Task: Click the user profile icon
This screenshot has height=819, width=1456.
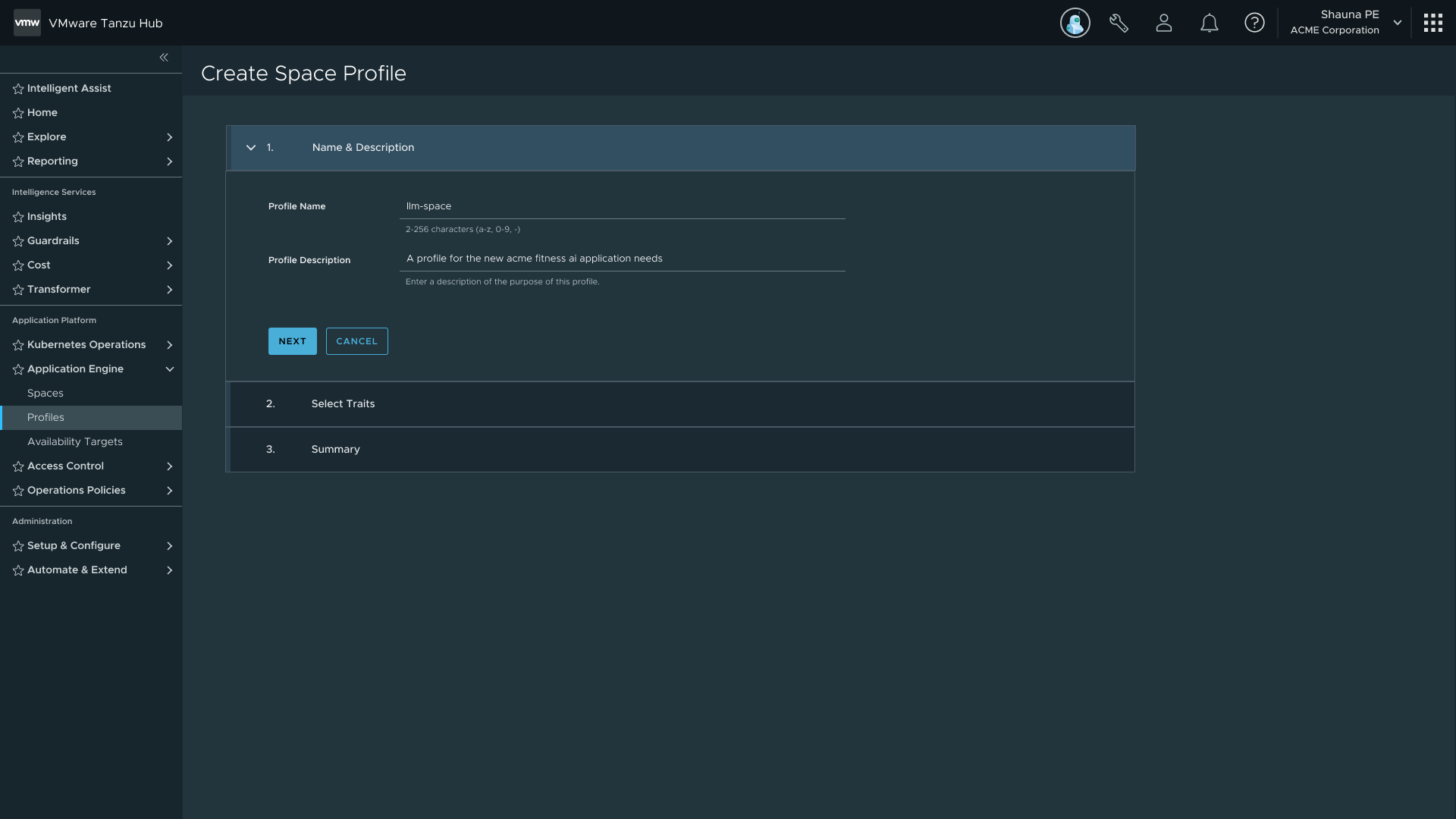Action: pyautogui.click(x=1164, y=23)
